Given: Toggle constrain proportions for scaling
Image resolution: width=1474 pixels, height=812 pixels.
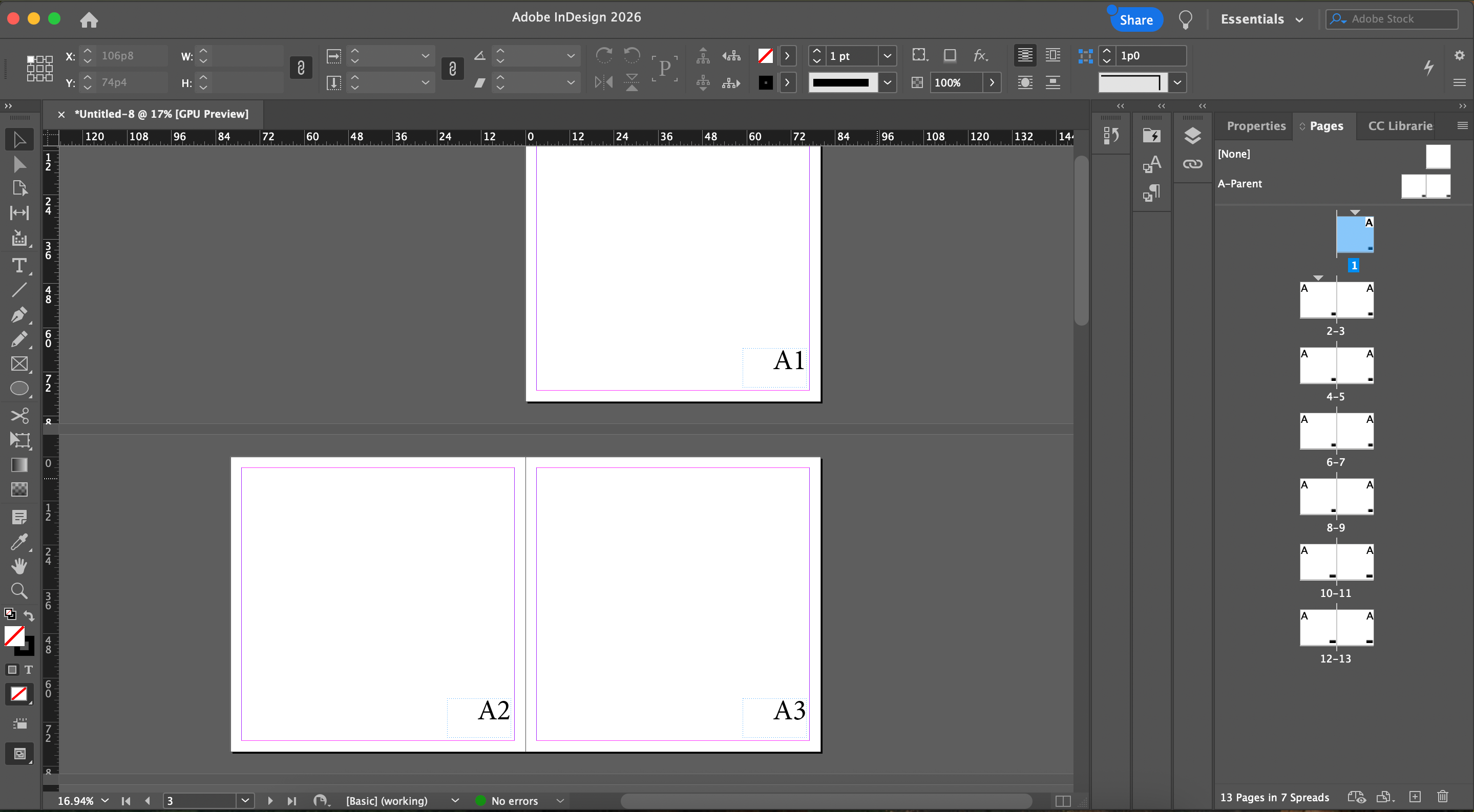Looking at the screenshot, I should coord(452,69).
